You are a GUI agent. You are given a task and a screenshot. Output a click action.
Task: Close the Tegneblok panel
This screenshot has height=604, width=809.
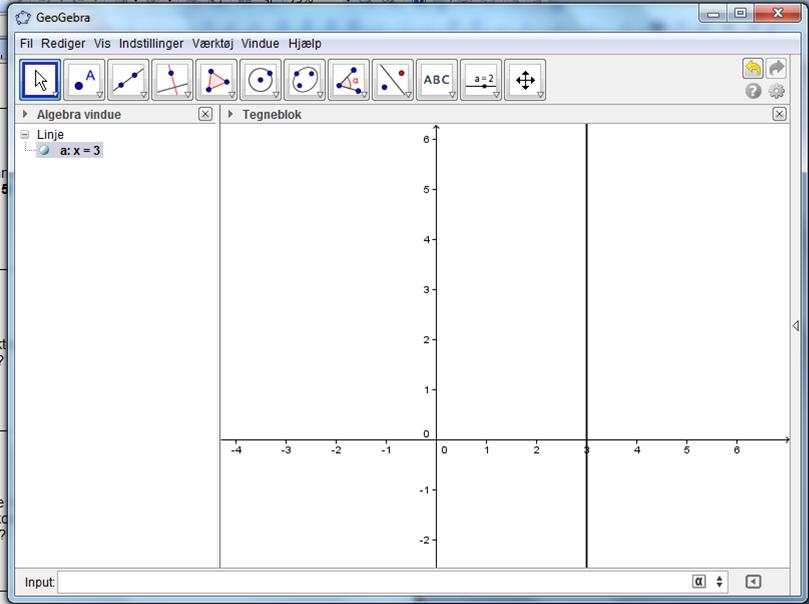click(x=779, y=114)
